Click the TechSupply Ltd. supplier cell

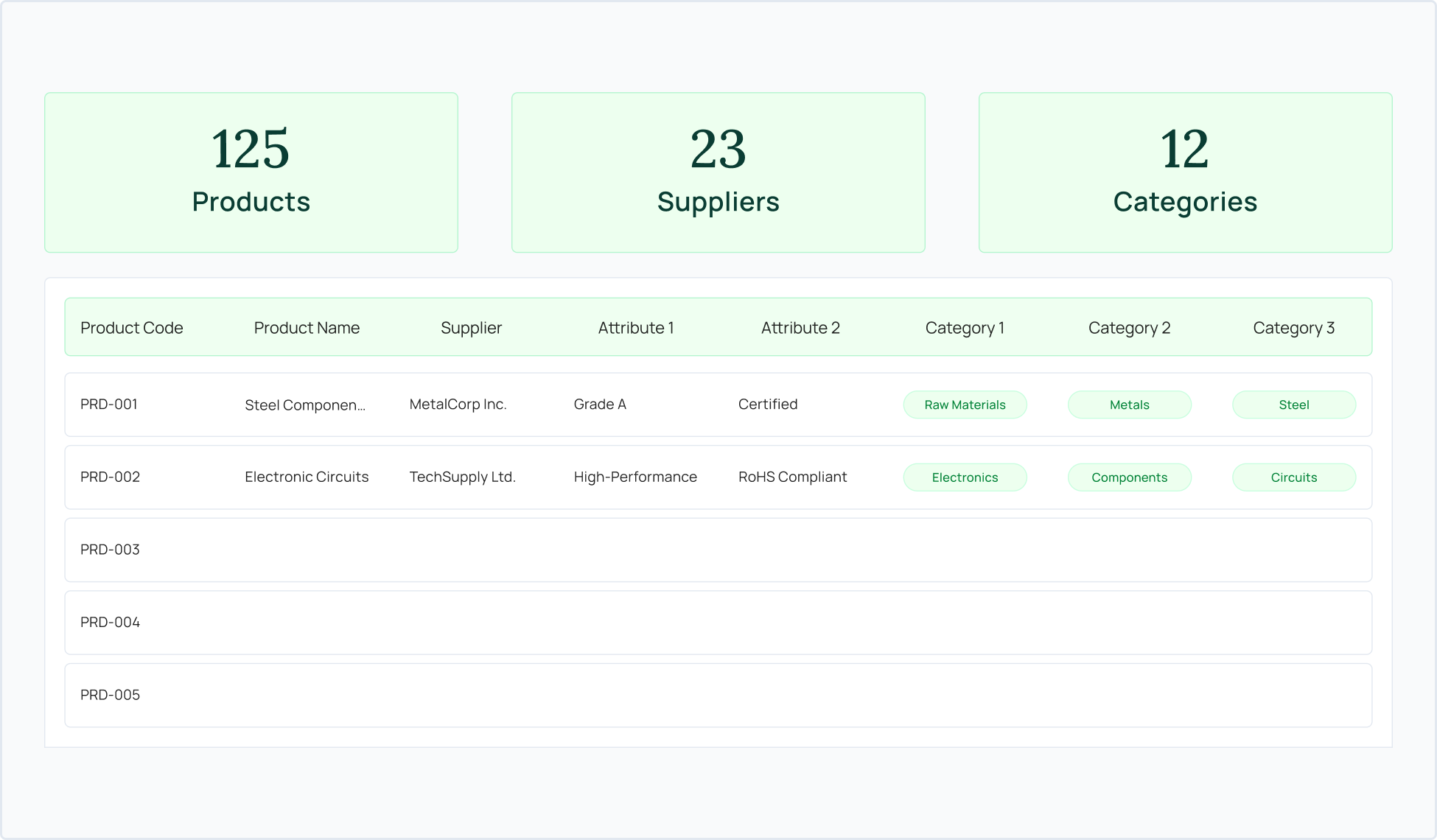tap(462, 477)
